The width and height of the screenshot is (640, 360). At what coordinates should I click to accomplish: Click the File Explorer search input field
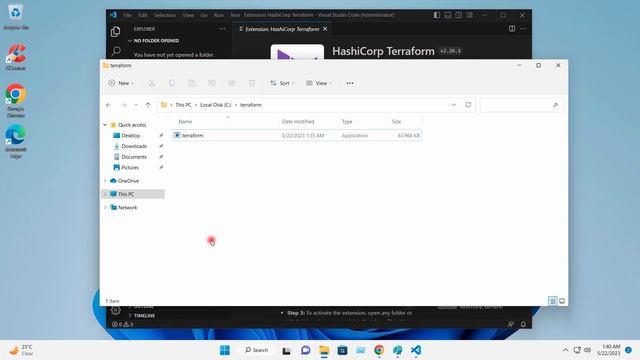pyautogui.click(x=522, y=105)
